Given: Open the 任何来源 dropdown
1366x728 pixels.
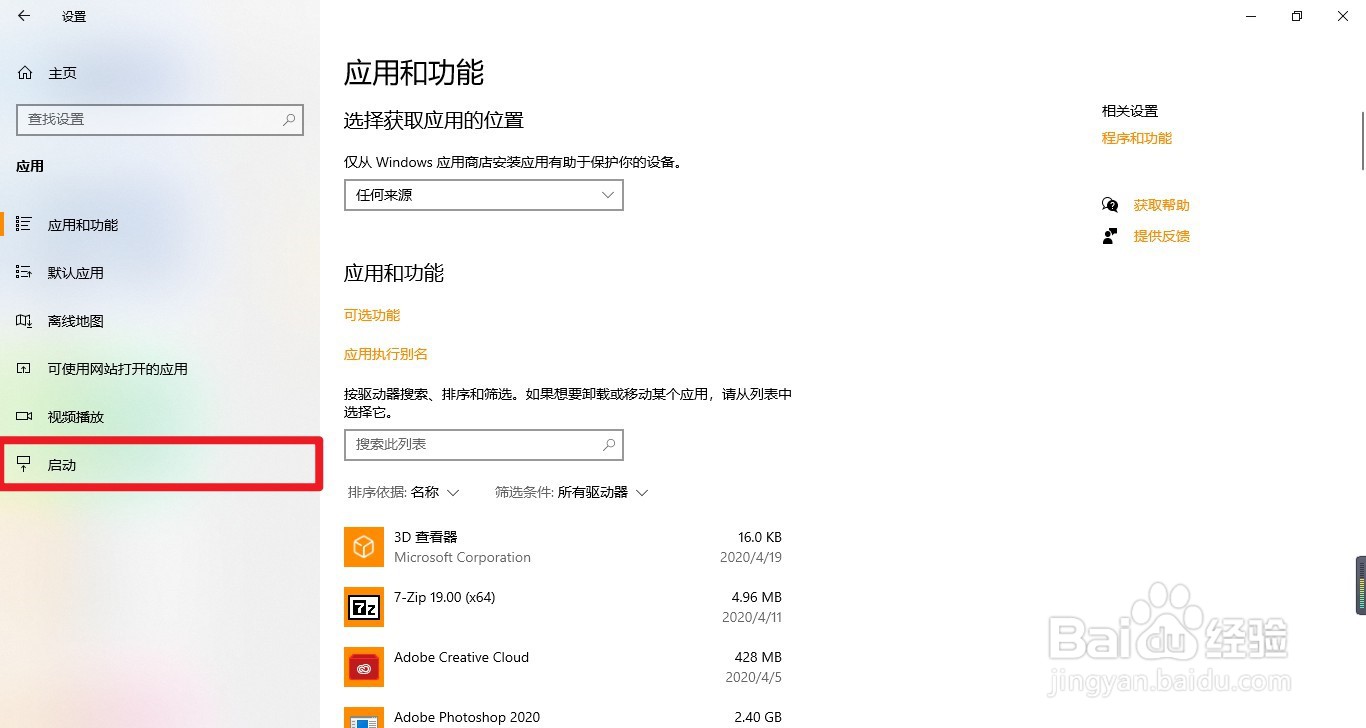Looking at the screenshot, I should click(x=483, y=195).
